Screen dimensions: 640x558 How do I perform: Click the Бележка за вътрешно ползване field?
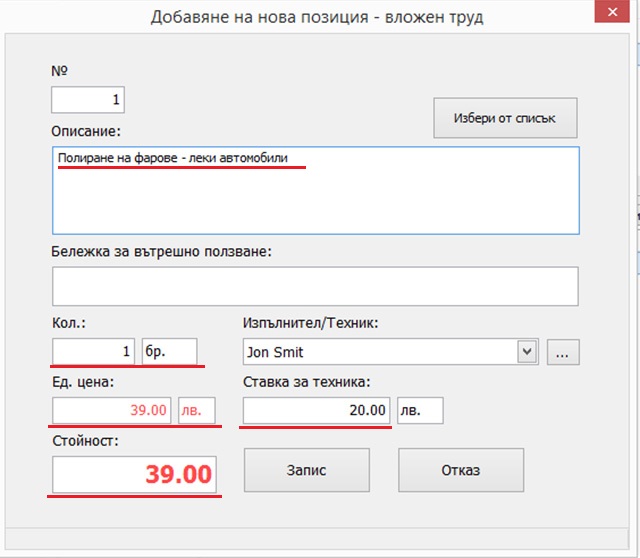tap(315, 286)
